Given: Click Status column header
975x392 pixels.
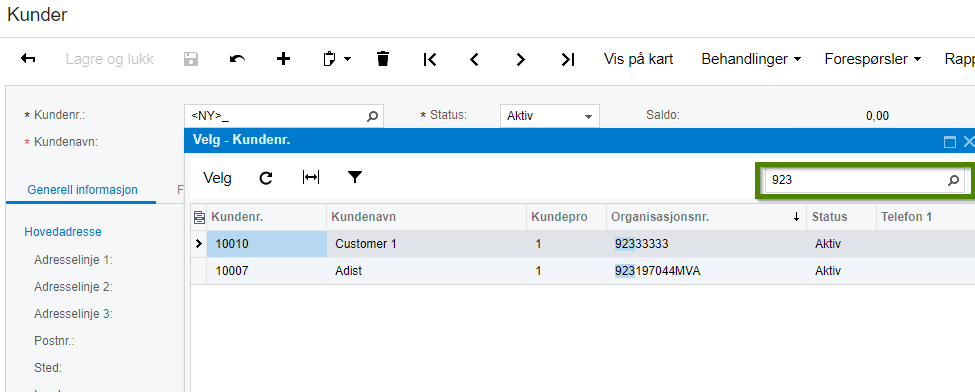Looking at the screenshot, I should (840, 217).
